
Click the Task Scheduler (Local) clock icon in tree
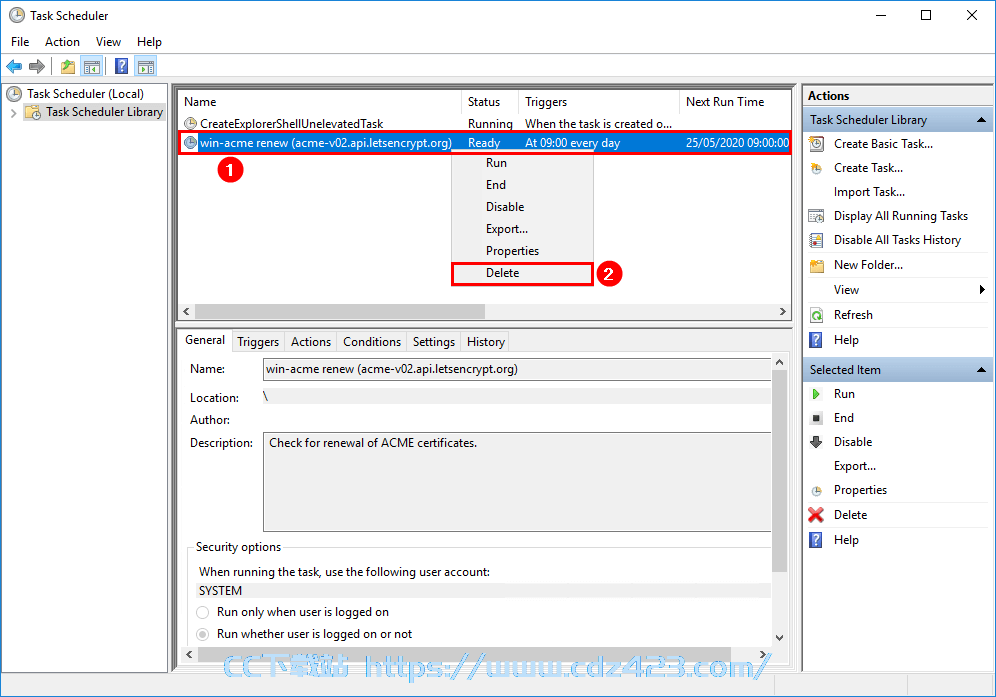coord(15,94)
